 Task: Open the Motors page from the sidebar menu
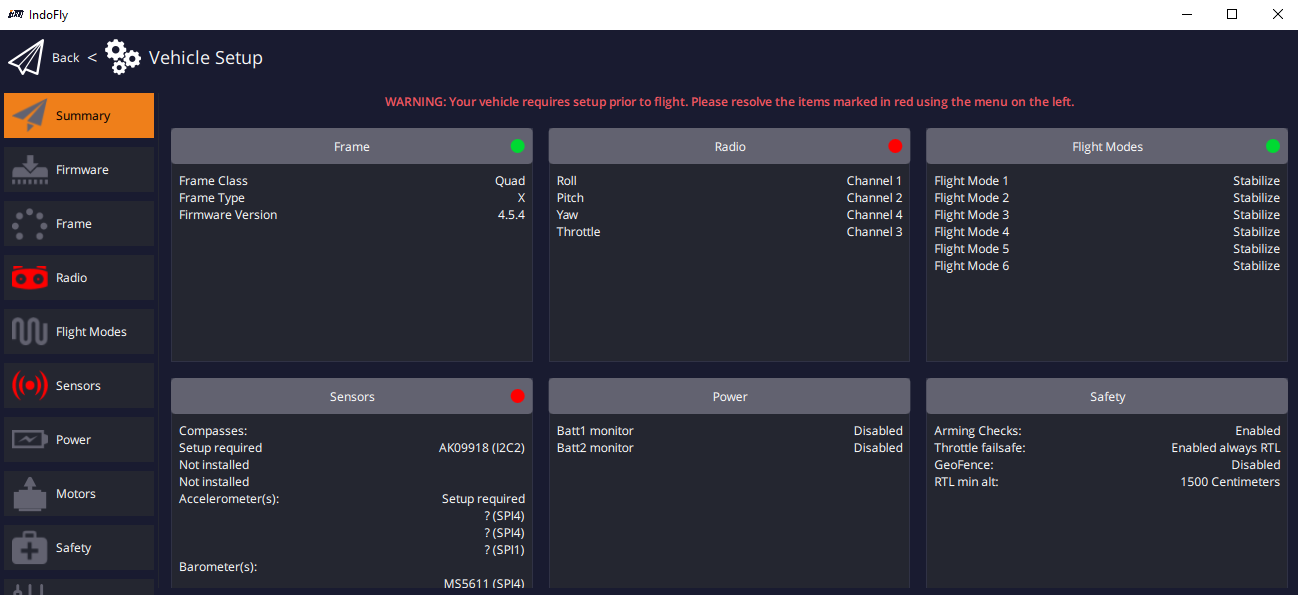[80, 493]
